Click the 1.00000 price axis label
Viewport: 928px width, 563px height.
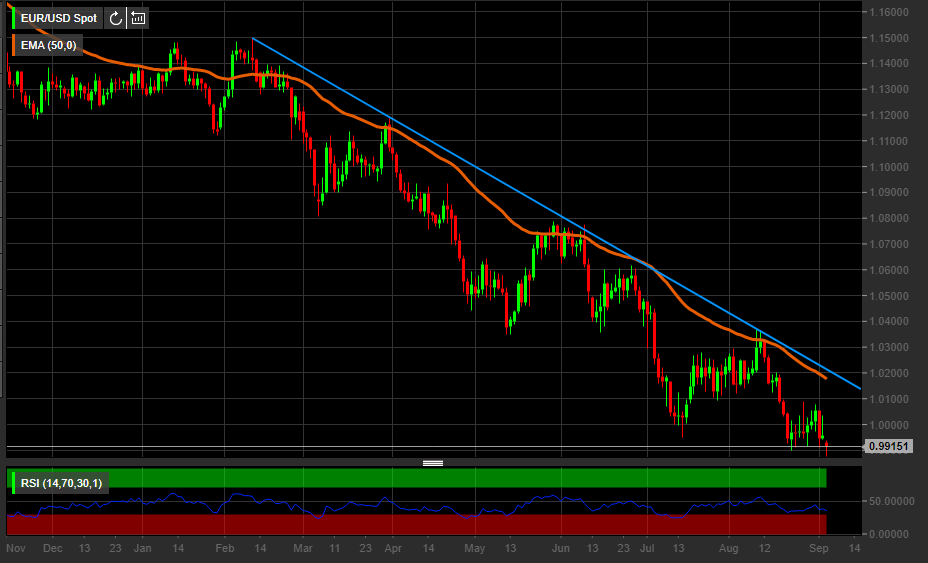pyautogui.click(x=889, y=425)
